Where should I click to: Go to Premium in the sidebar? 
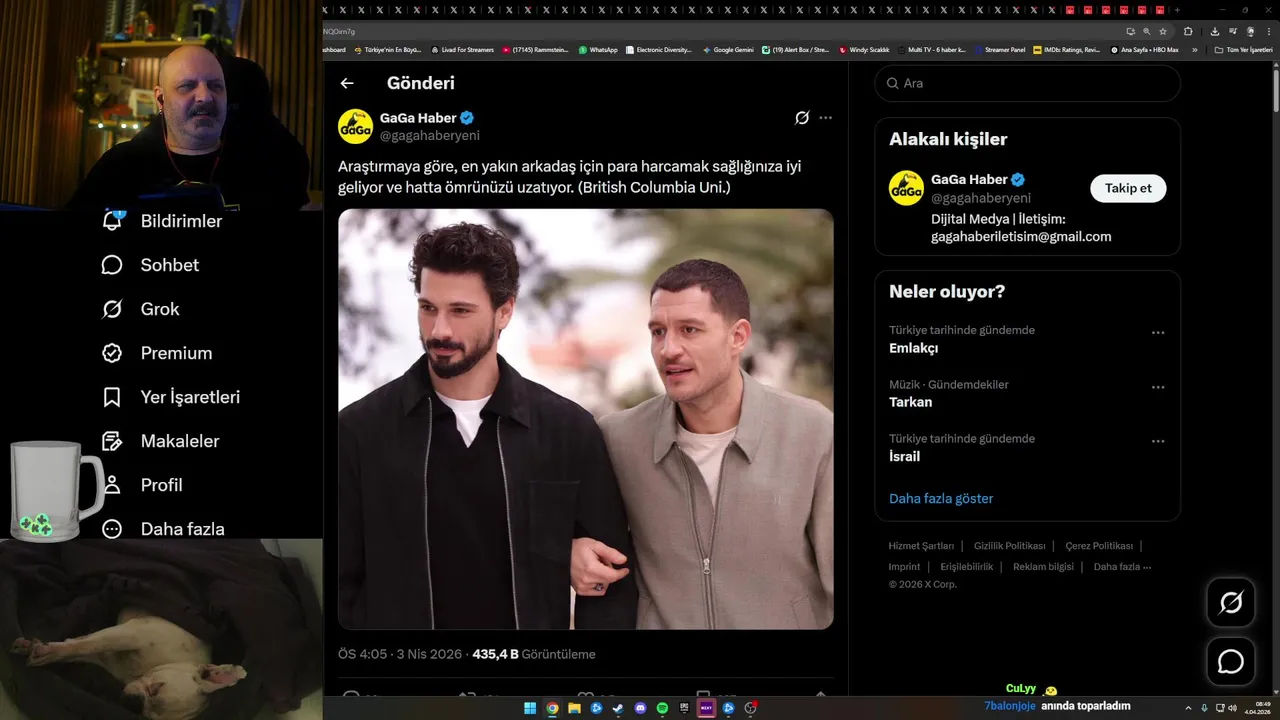[x=157, y=353]
